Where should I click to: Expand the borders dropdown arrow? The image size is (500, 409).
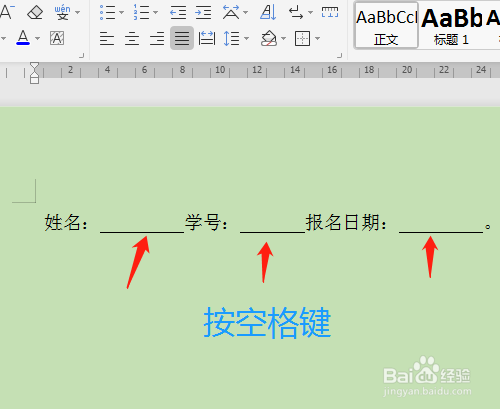(x=317, y=39)
